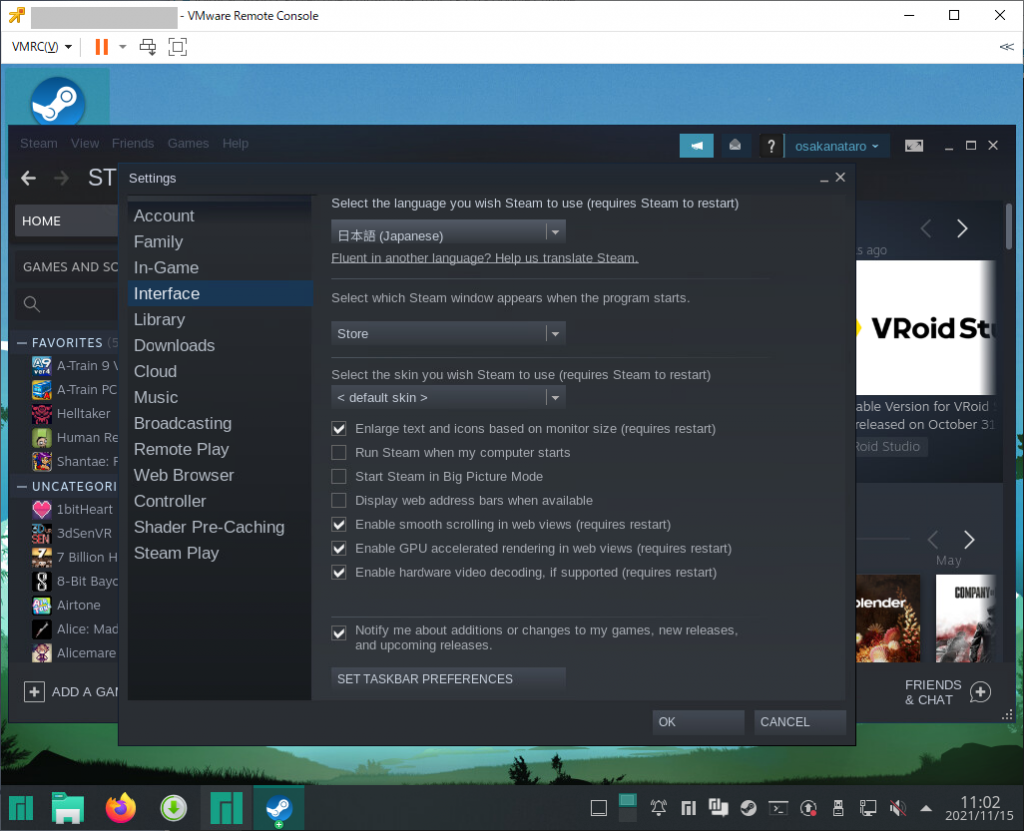Open the osakanataro account dropdown

click(x=836, y=146)
